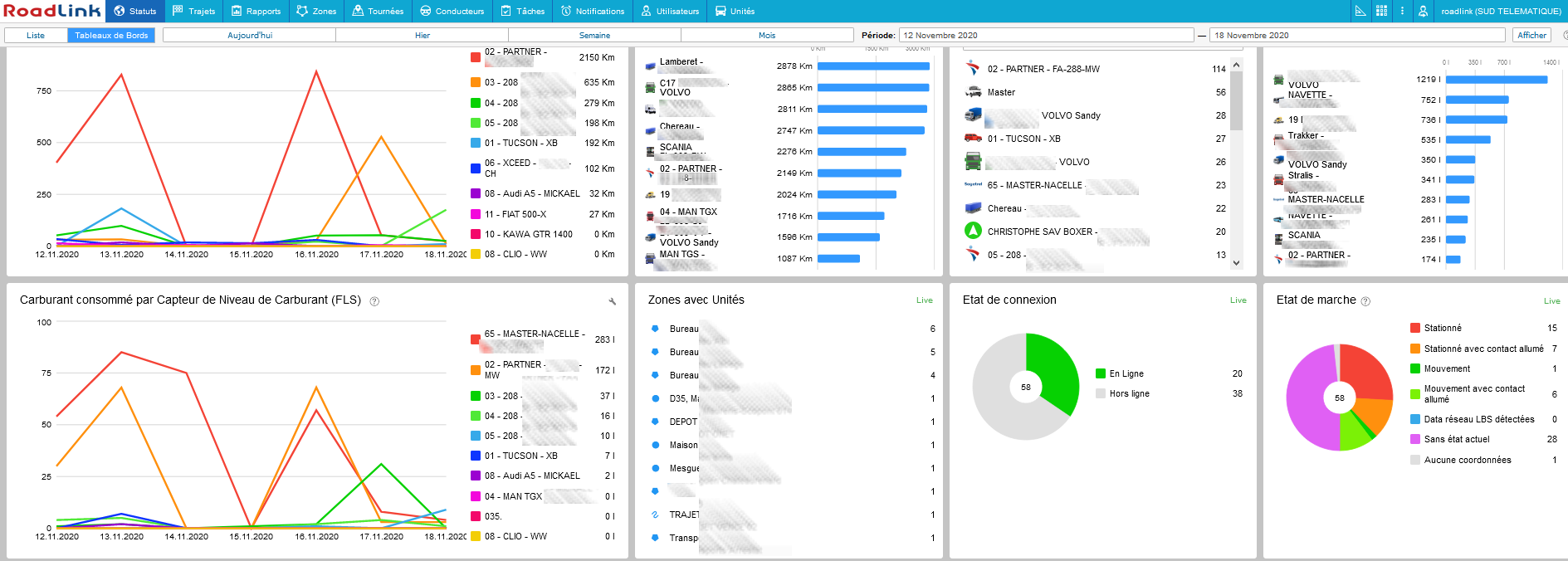Screen dimensions: 1568x561
Task: Click help icon next to Etat de marche
Action: pos(1365,301)
